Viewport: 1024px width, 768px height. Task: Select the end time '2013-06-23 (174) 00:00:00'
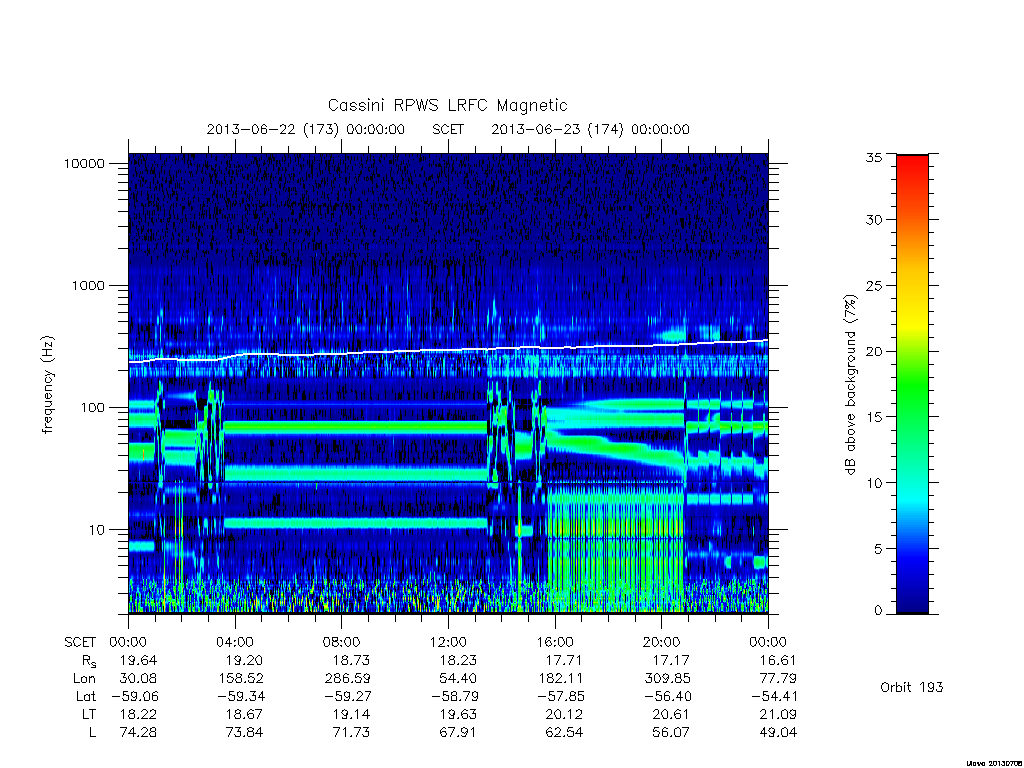(x=590, y=129)
